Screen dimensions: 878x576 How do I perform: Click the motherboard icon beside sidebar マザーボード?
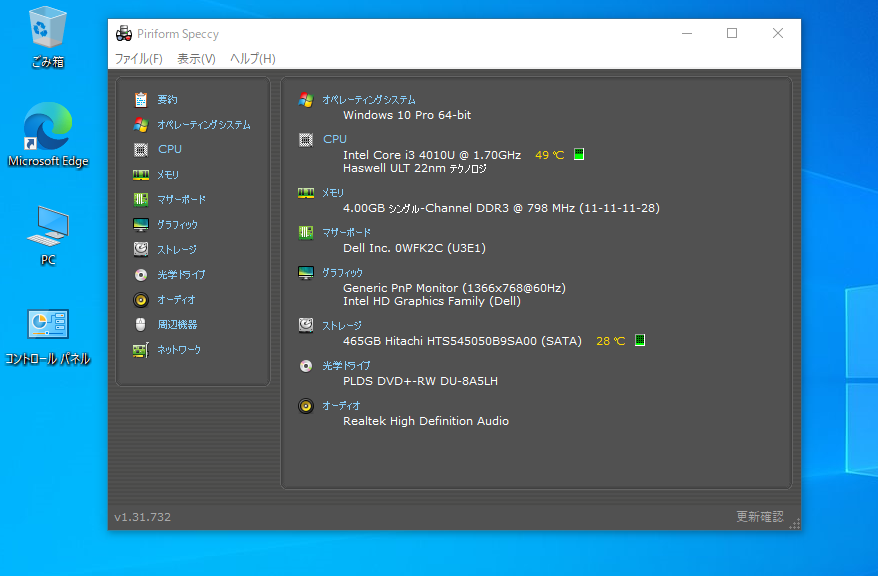(141, 199)
